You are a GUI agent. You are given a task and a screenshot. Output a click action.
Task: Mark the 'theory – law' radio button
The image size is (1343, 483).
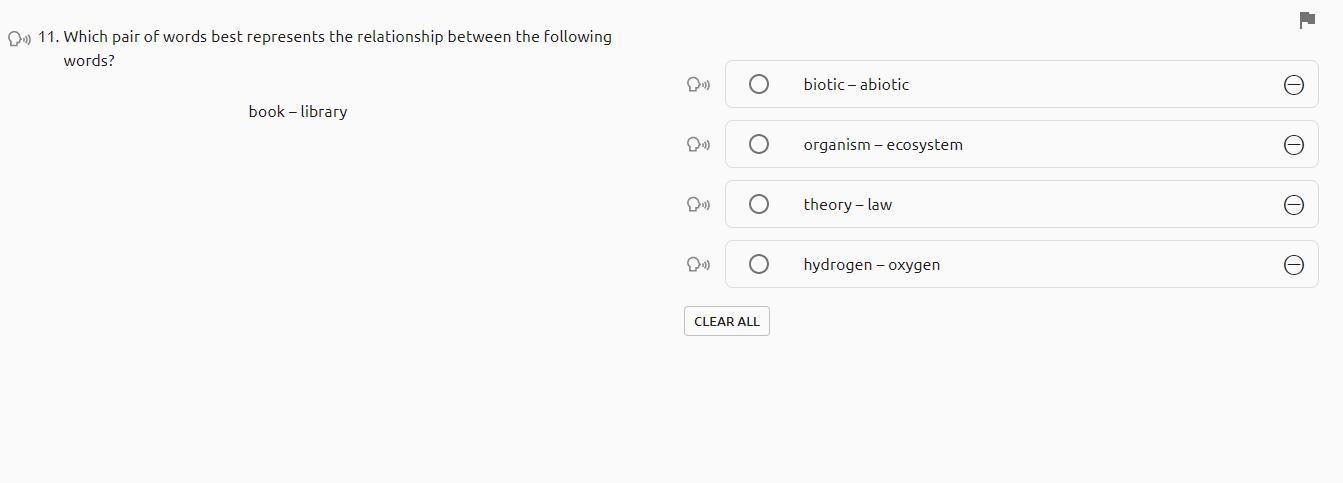click(759, 204)
